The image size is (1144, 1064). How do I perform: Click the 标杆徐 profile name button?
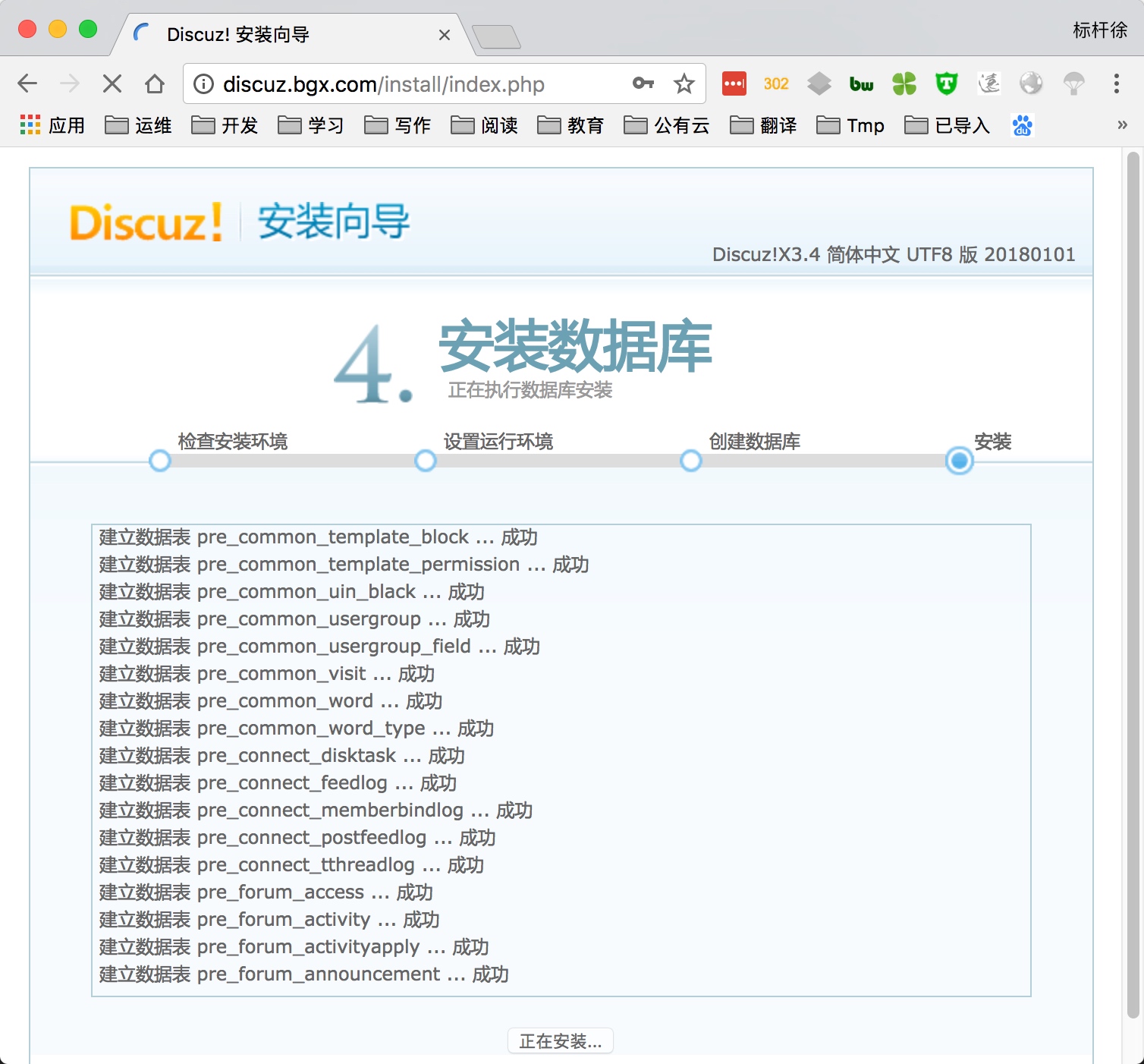[1100, 30]
